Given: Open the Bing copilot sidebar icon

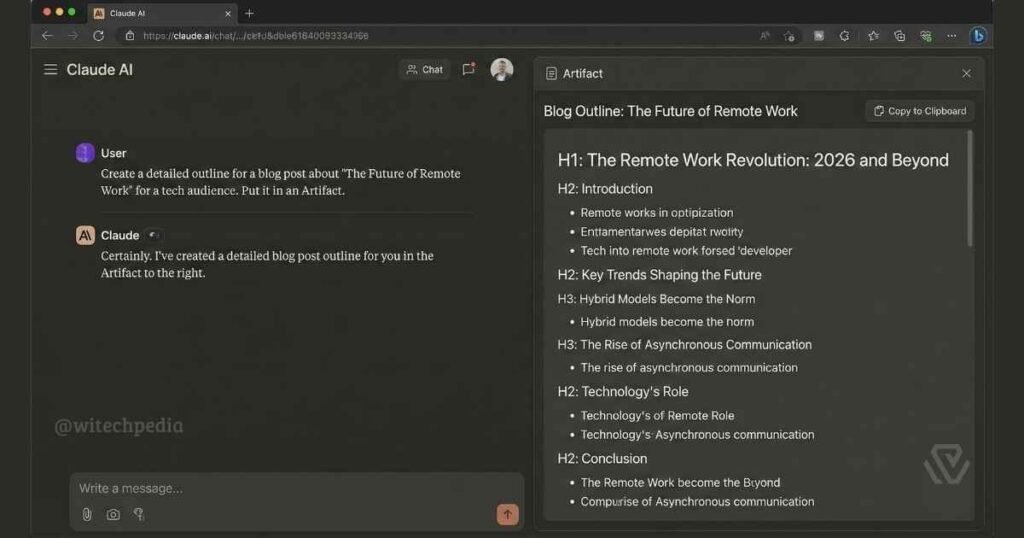Looking at the screenshot, I should 978,36.
